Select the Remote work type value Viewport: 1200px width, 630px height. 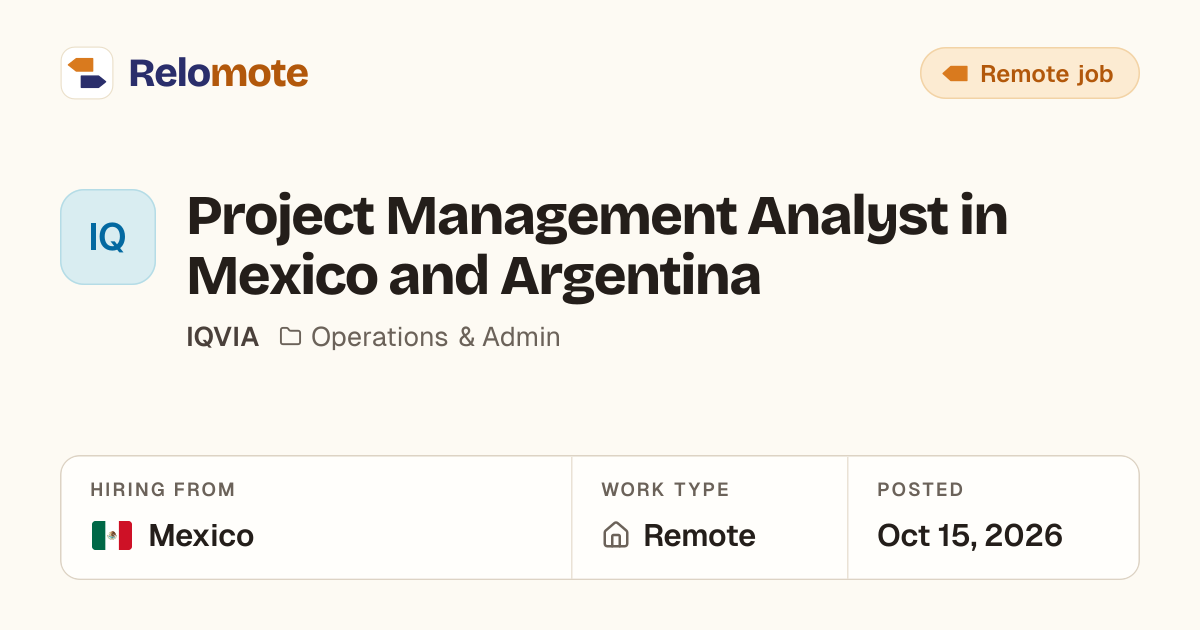(699, 536)
